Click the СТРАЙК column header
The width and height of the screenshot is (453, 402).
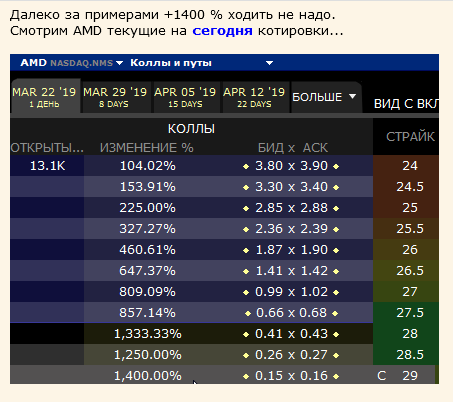pos(410,137)
